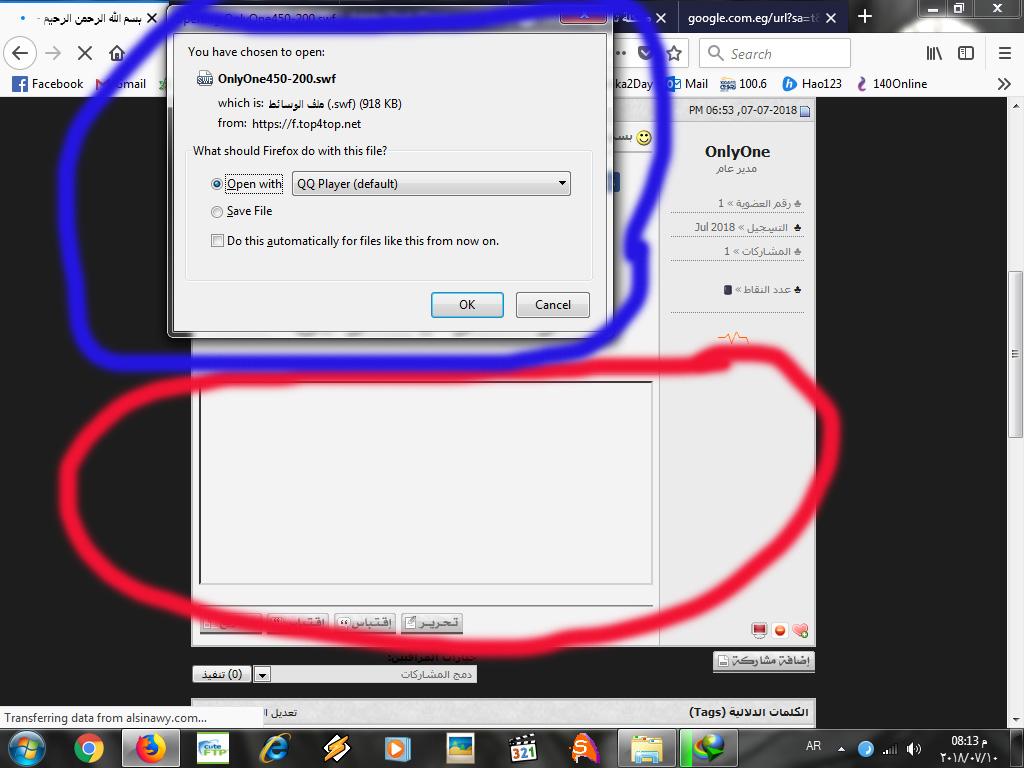Toggle the Firefox sidebar icon

click(966, 54)
